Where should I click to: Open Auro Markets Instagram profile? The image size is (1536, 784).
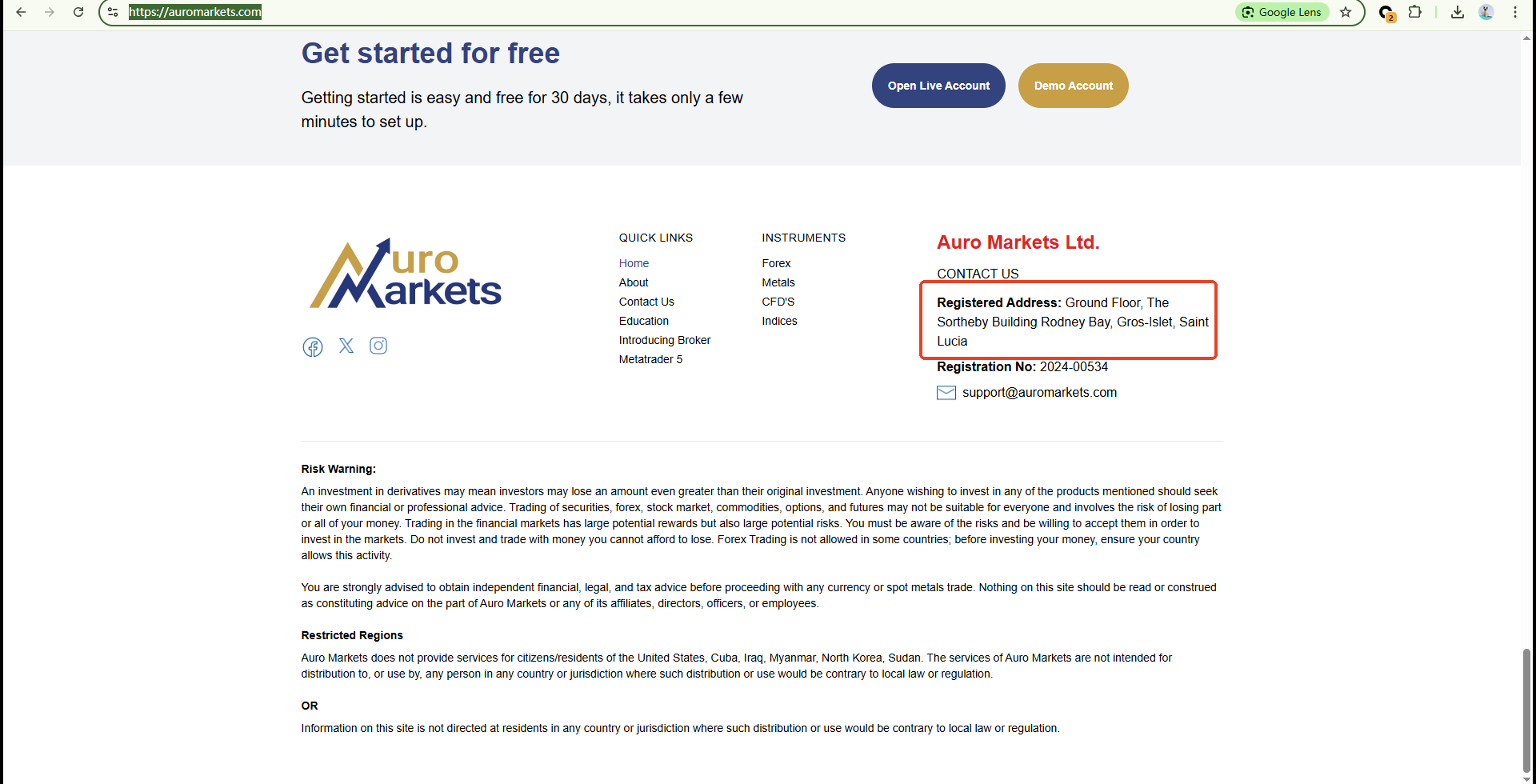point(378,346)
